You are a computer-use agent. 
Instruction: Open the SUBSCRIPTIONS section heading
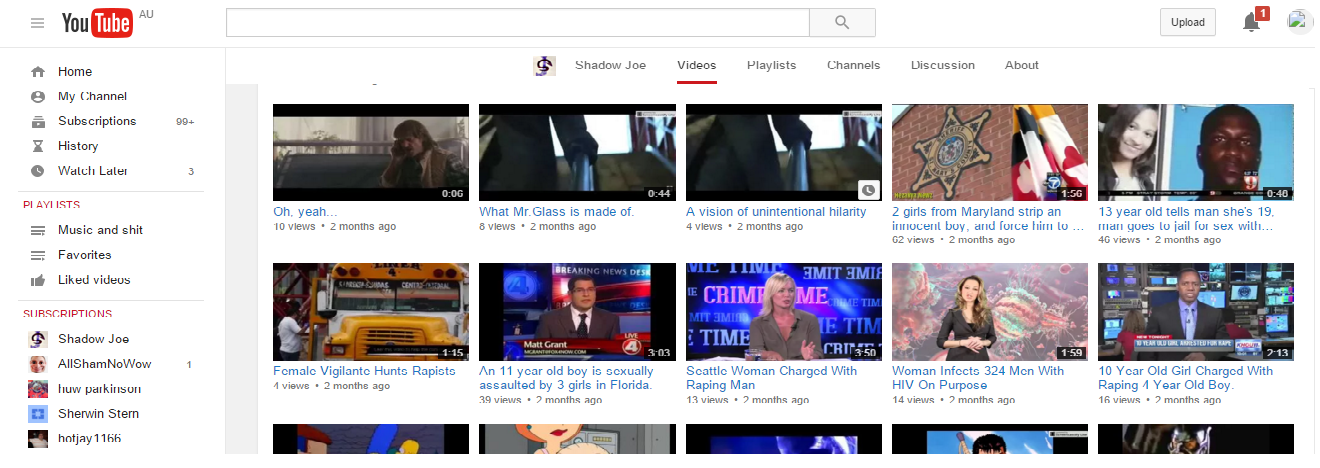click(x=68, y=314)
